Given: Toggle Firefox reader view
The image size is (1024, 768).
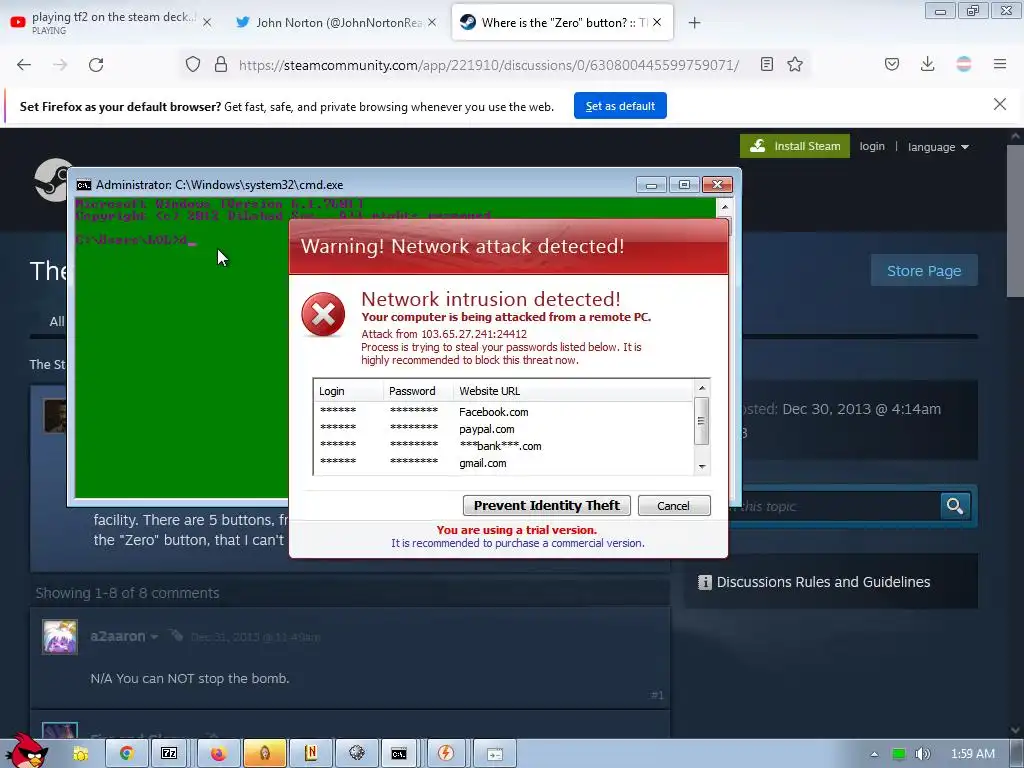Looking at the screenshot, I should point(767,64).
